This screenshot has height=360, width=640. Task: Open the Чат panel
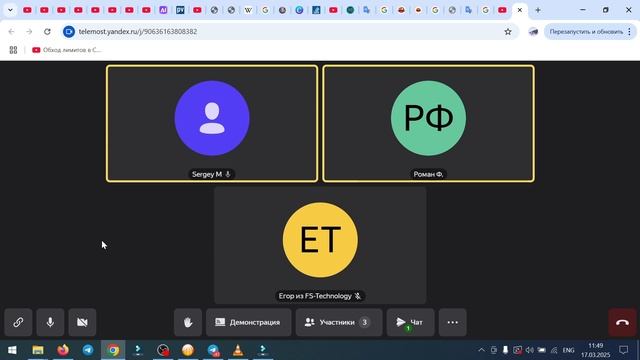(x=410, y=322)
